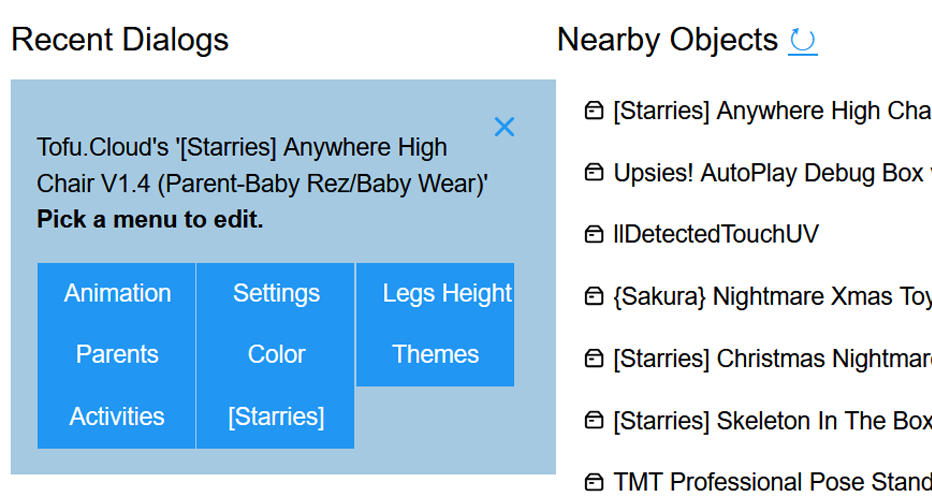The width and height of the screenshot is (932, 500).
Task: Click the icon beside Skeleton In The Box
Action: [594, 421]
